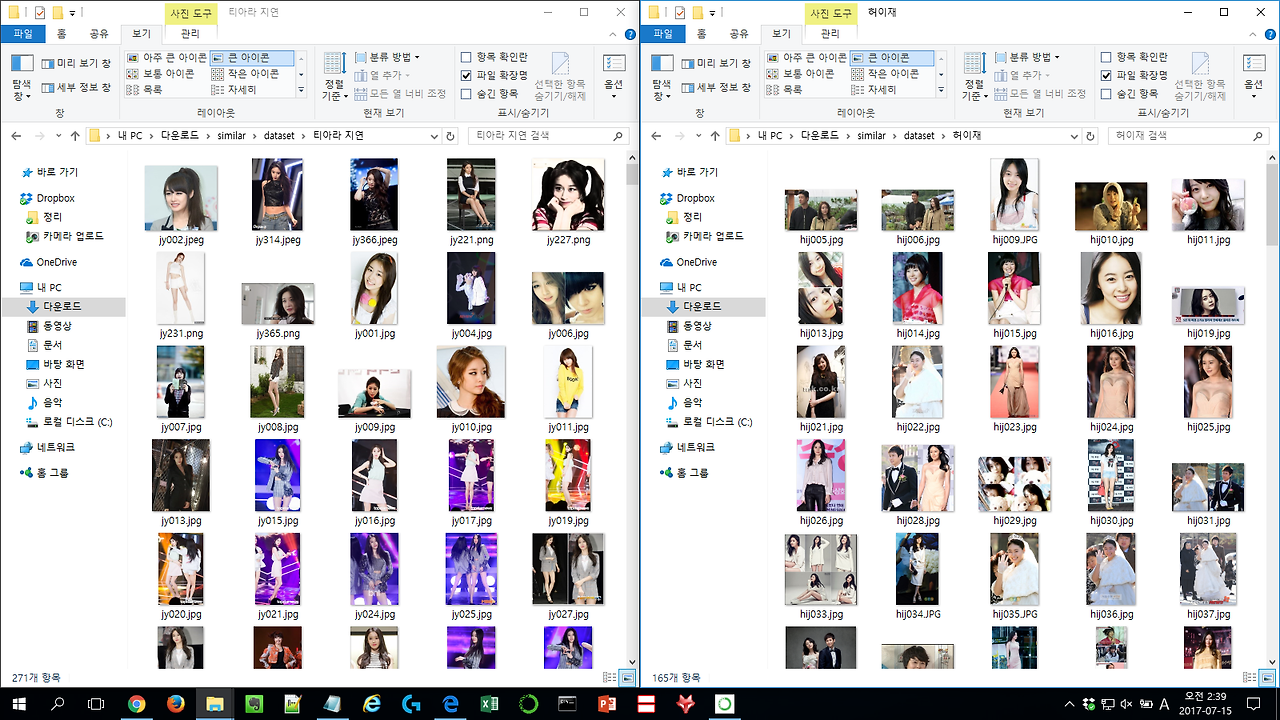Open Firefox from the taskbar
This screenshot has height=720, width=1280.
[x=176, y=704]
